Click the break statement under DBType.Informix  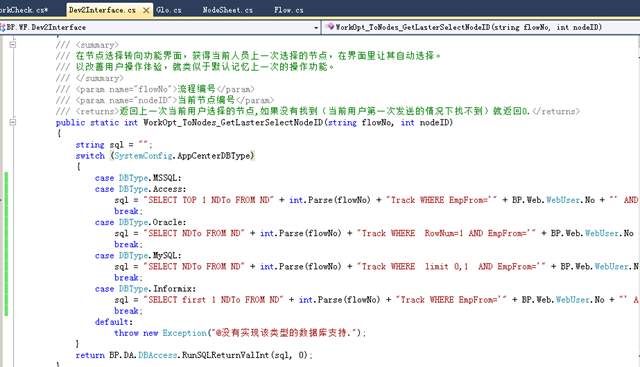pyautogui.click(x=128, y=311)
